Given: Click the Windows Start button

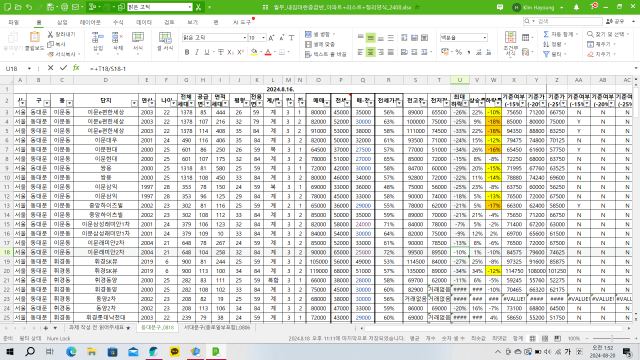Looking at the screenshot, I should (x=10, y=351).
